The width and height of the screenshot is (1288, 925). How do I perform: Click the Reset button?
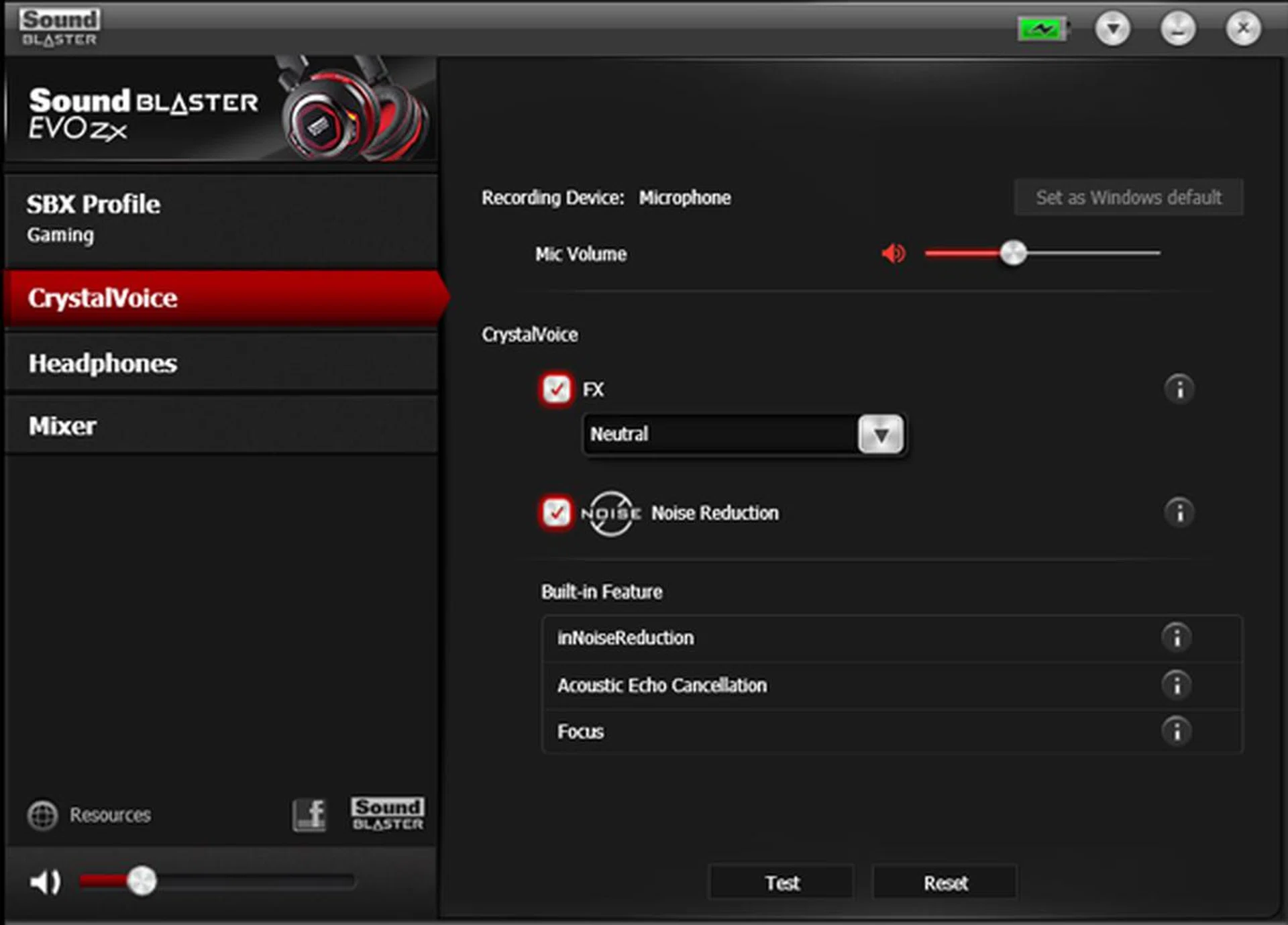945,883
